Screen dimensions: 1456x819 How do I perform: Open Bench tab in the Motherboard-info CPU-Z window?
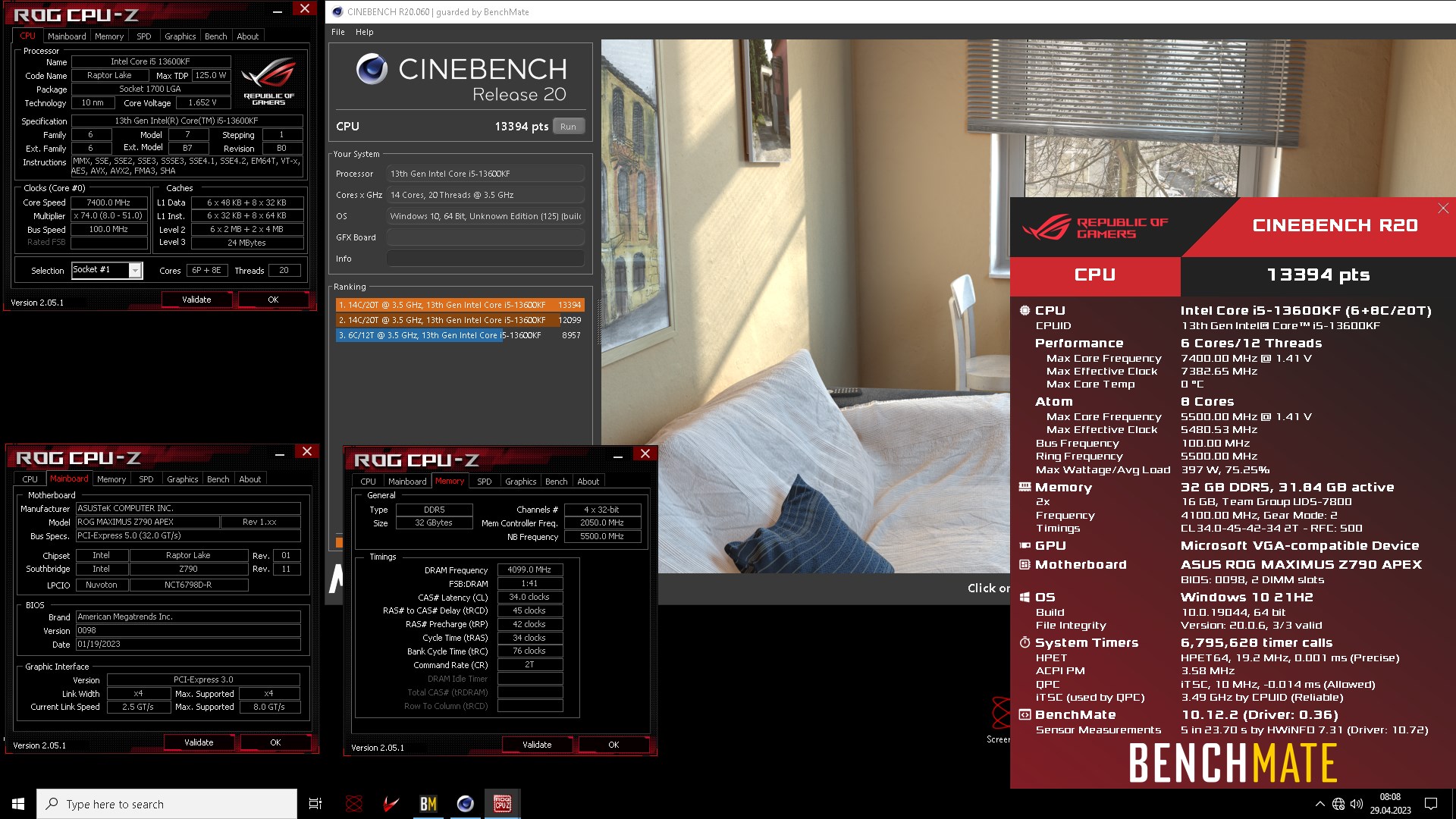pyautogui.click(x=218, y=479)
